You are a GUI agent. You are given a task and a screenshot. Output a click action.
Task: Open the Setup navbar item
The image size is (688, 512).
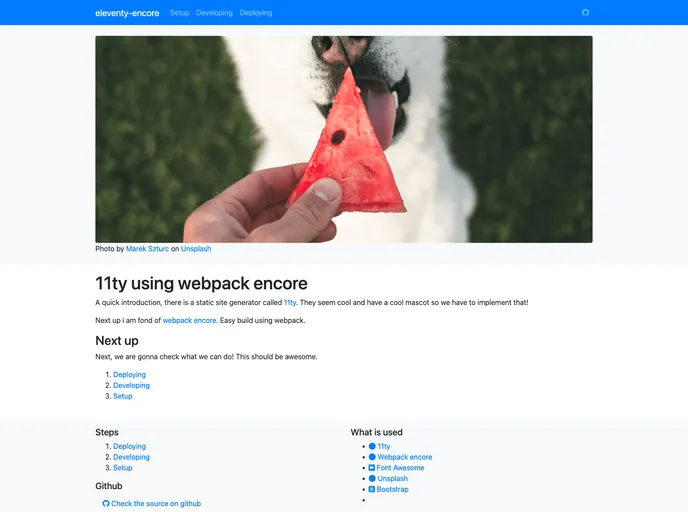(x=179, y=13)
